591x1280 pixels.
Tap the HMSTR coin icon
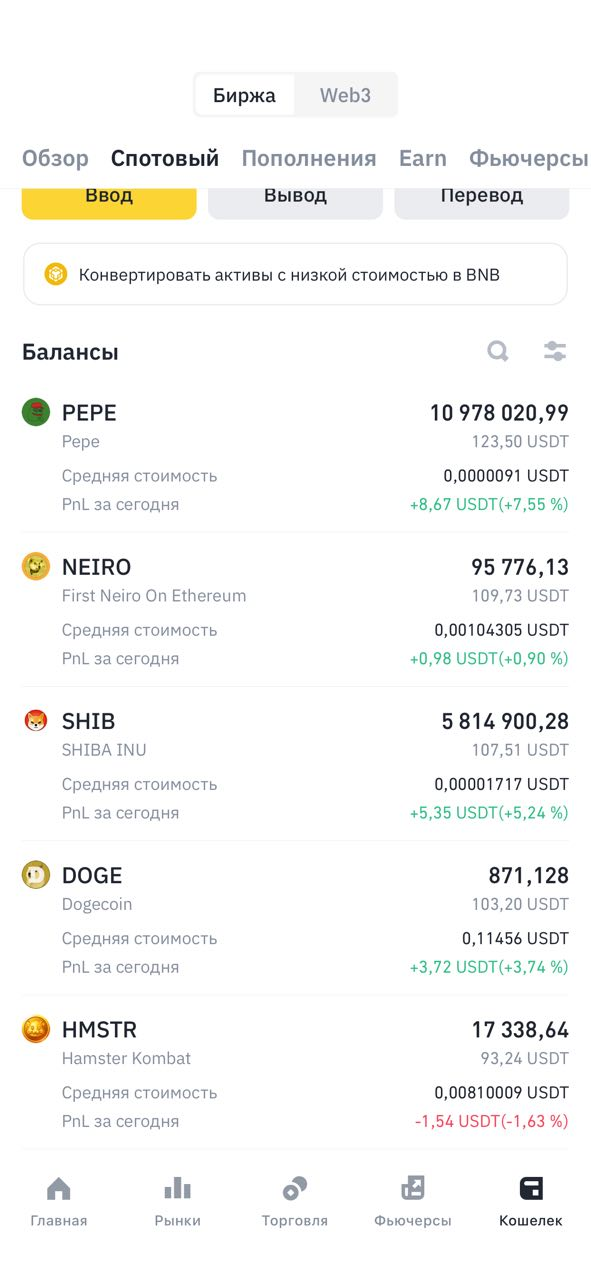[36, 1029]
